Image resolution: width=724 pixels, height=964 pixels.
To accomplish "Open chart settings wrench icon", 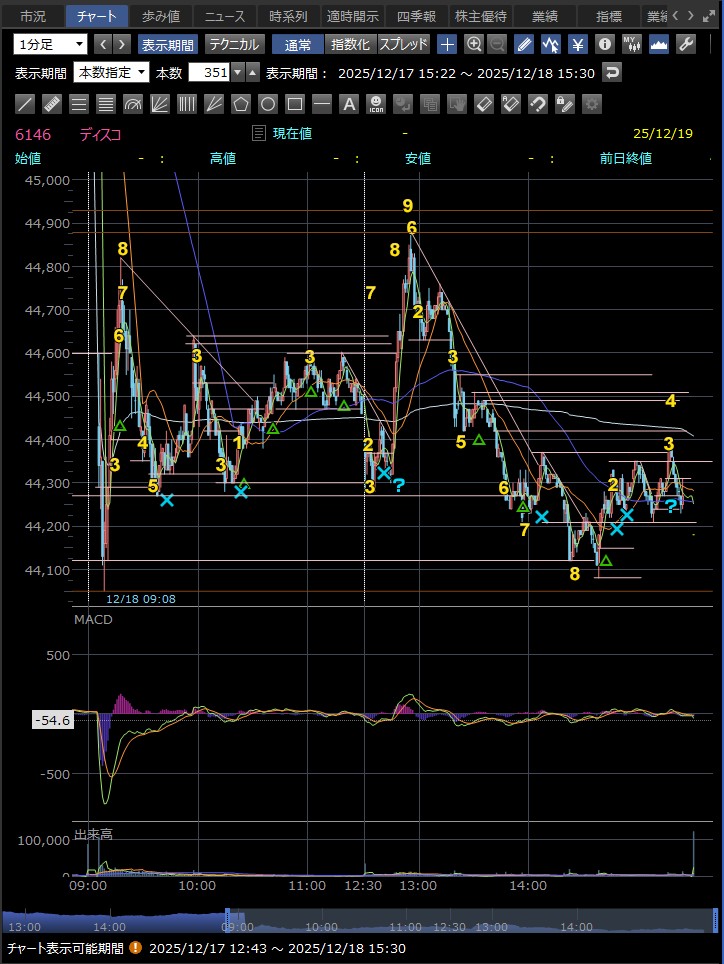I will coord(686,44).
